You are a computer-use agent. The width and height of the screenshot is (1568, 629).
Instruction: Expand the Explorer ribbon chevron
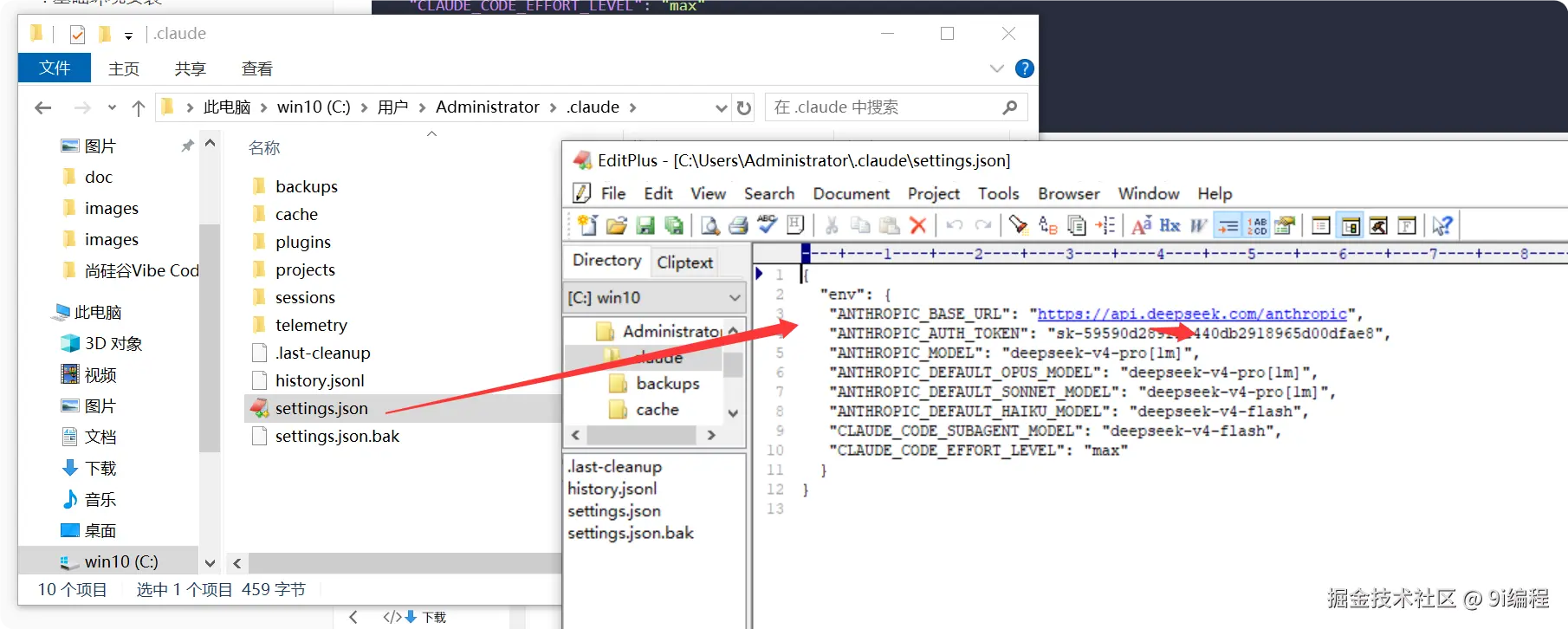coord(996,68)
